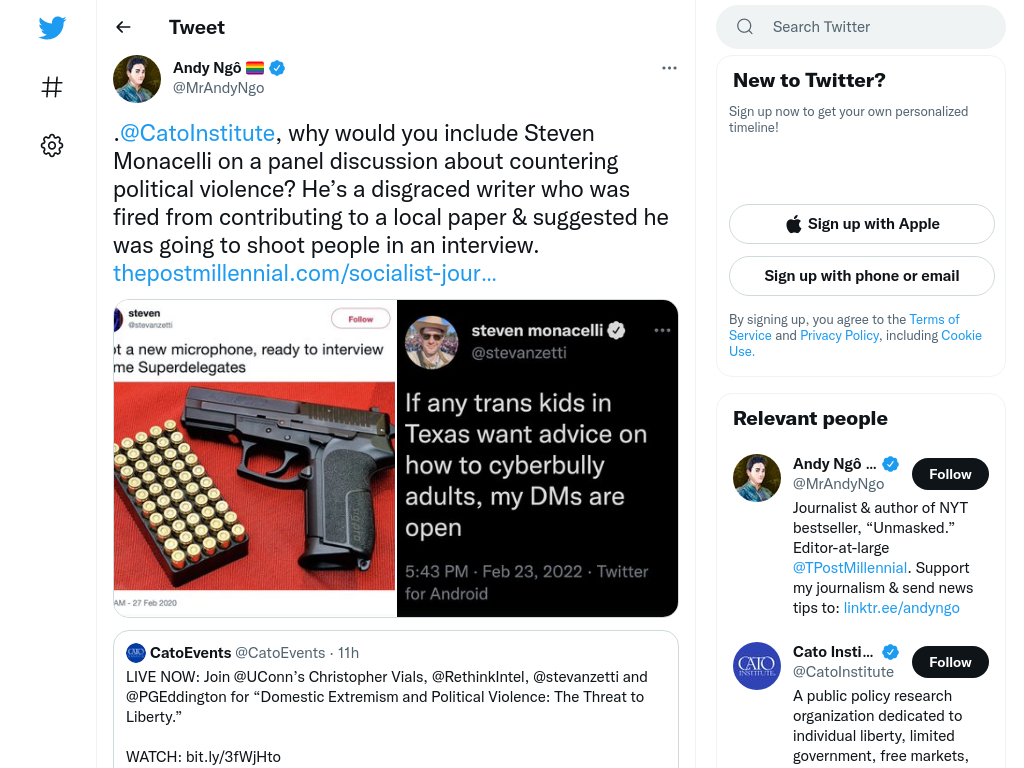Open the steven monacelli screenshot image
Image resolution: width=1024 pixels, height=768 pixels.
click(x=537, y=458)
